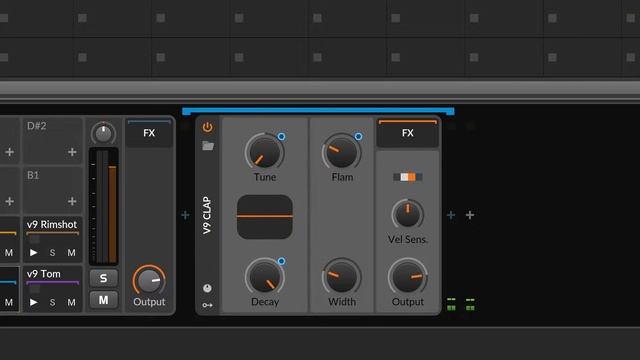Image resolution: width=640 pixels, height=360 pixels.
Task: Mute the v9 Rimshot pad
Action: pos(71,253)
